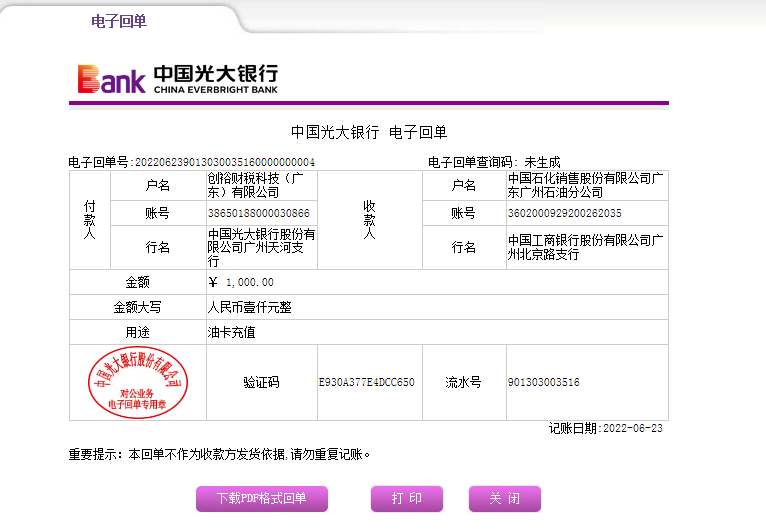Click verification code E930A377E4DCC650
The height and width of the screenshot is (530, 766).
366,383
